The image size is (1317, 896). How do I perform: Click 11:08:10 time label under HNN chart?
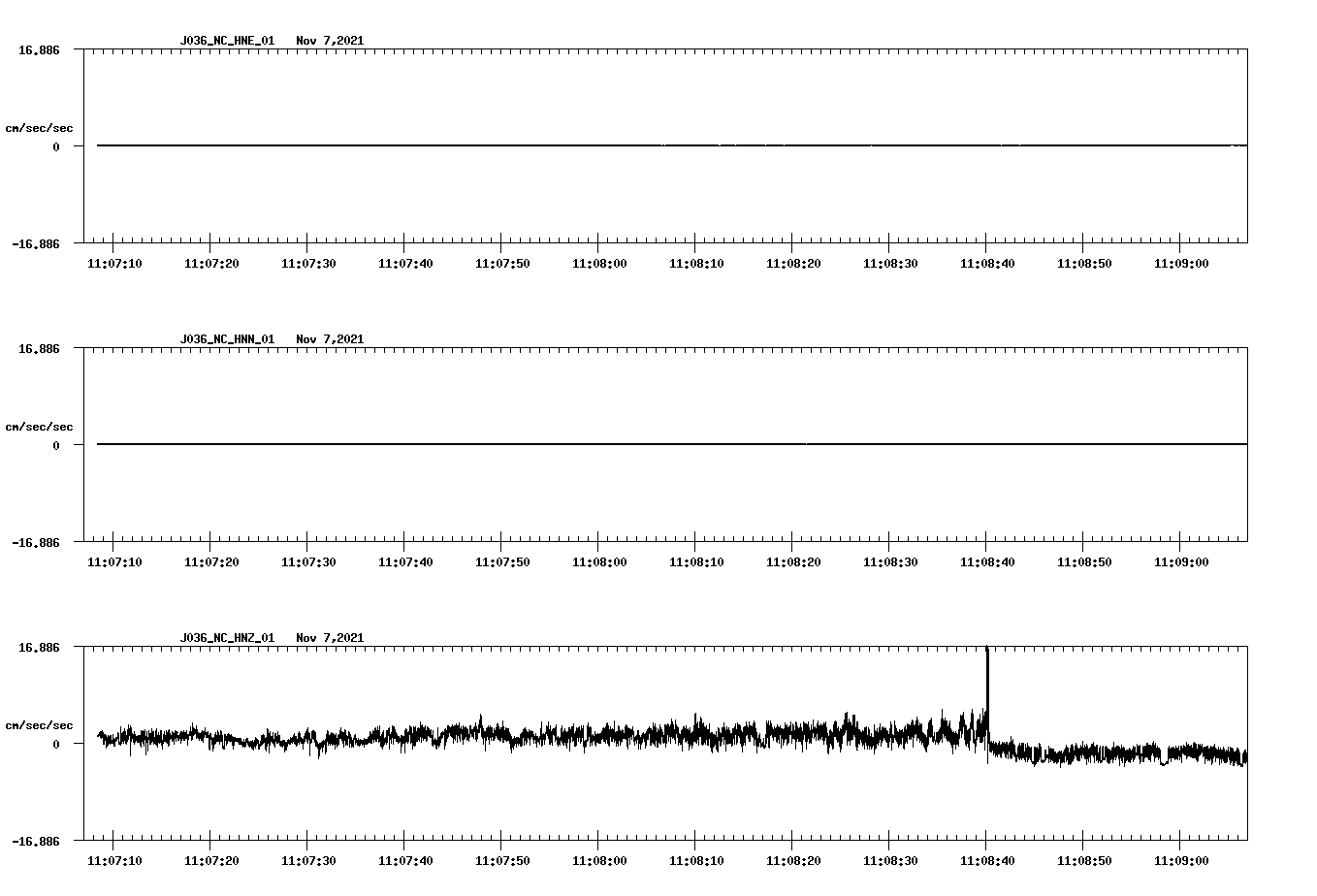[696, 562]
